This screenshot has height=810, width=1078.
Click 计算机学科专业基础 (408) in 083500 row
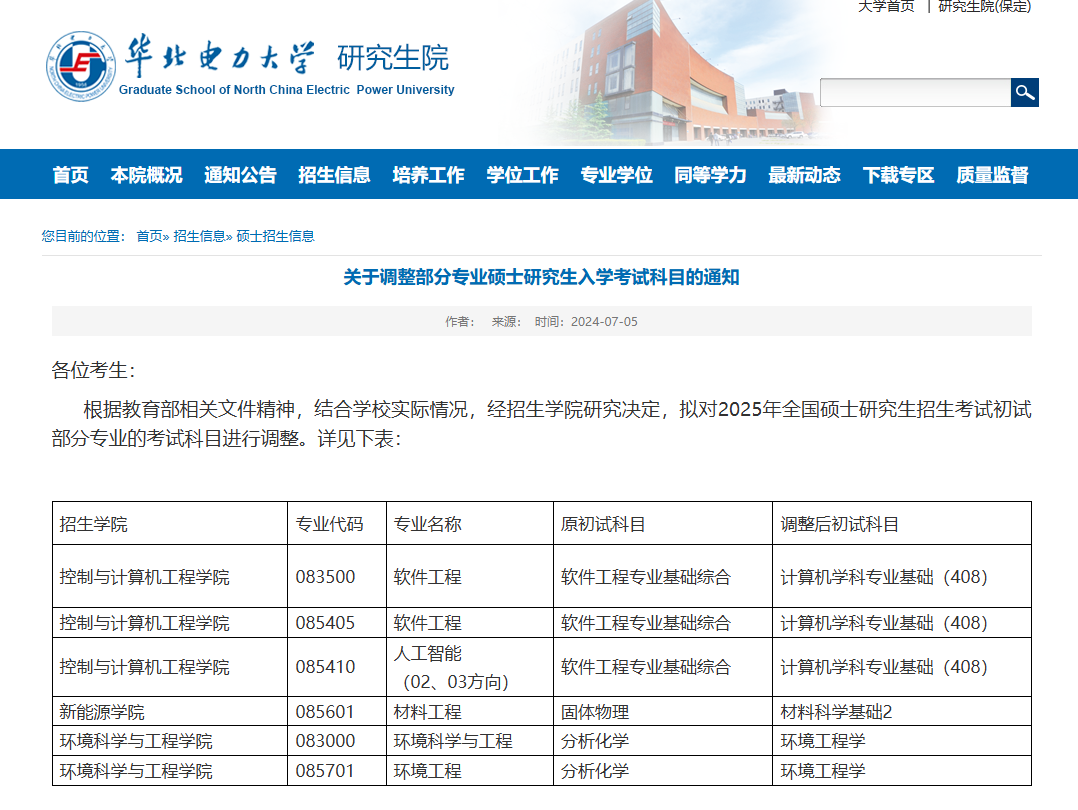point(883,576)
